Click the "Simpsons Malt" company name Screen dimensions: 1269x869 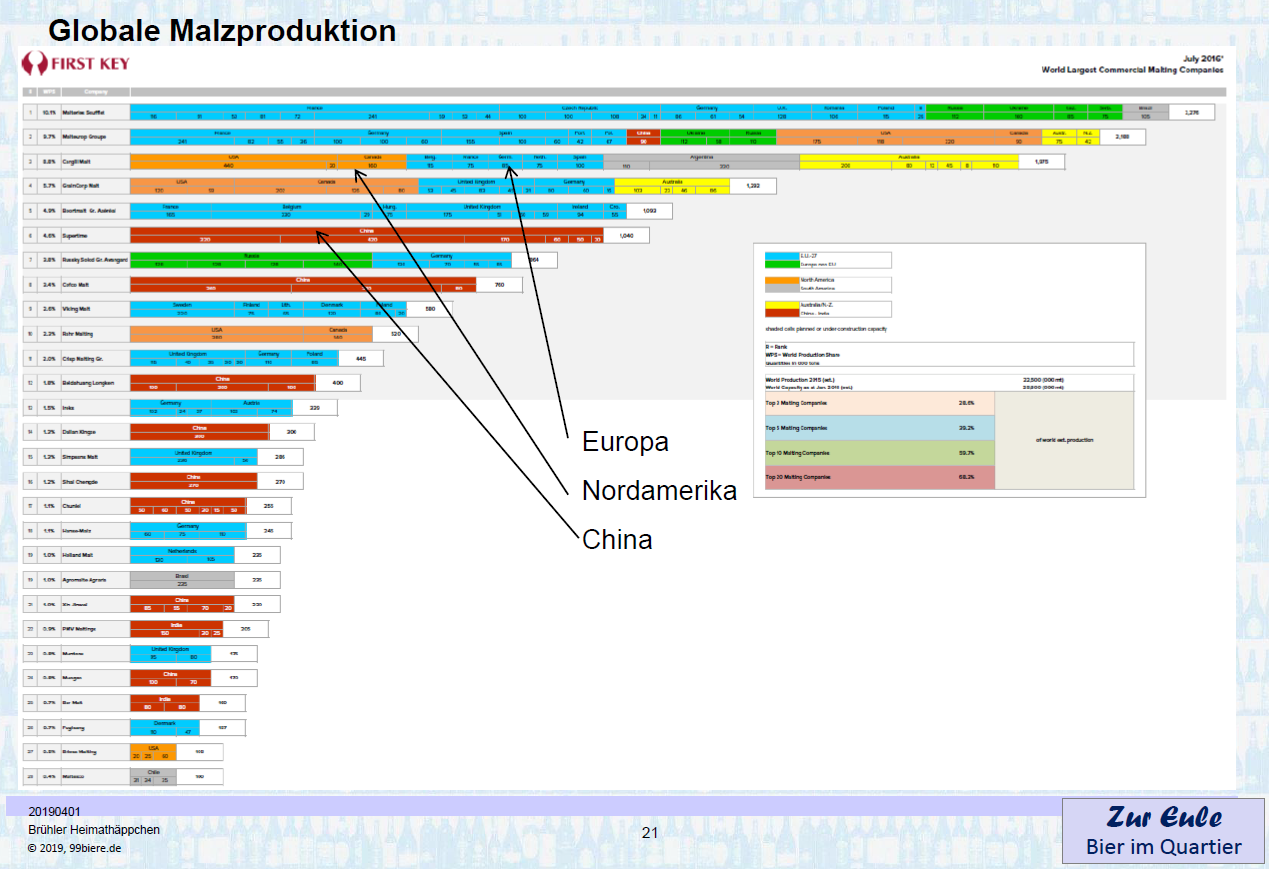[82, 456]
